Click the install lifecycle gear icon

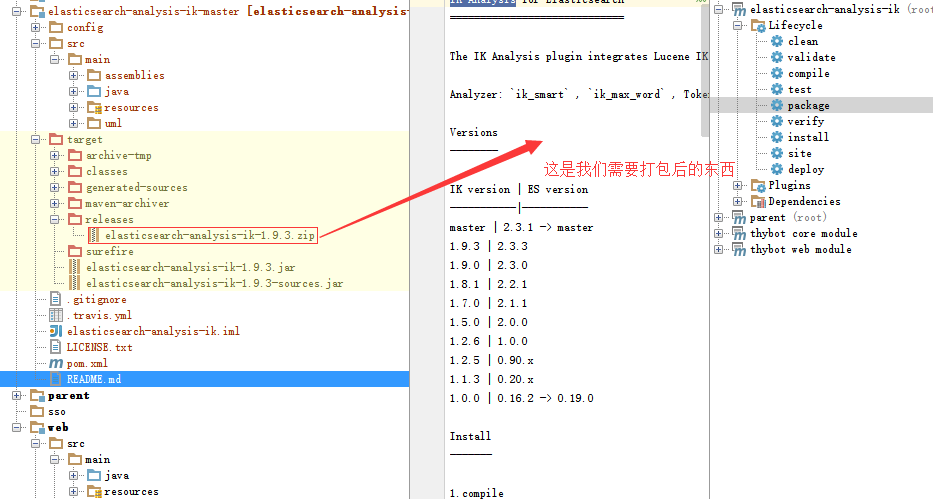click(777, 137)
